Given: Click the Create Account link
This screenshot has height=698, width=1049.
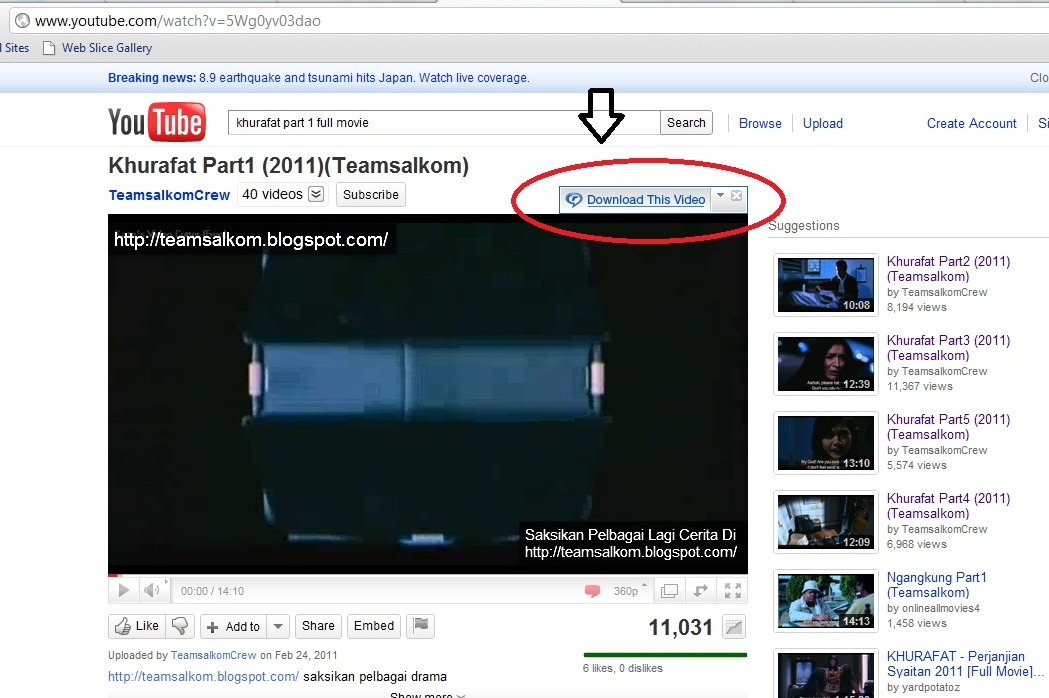Looking at the screenshot, I should (971, 123).
